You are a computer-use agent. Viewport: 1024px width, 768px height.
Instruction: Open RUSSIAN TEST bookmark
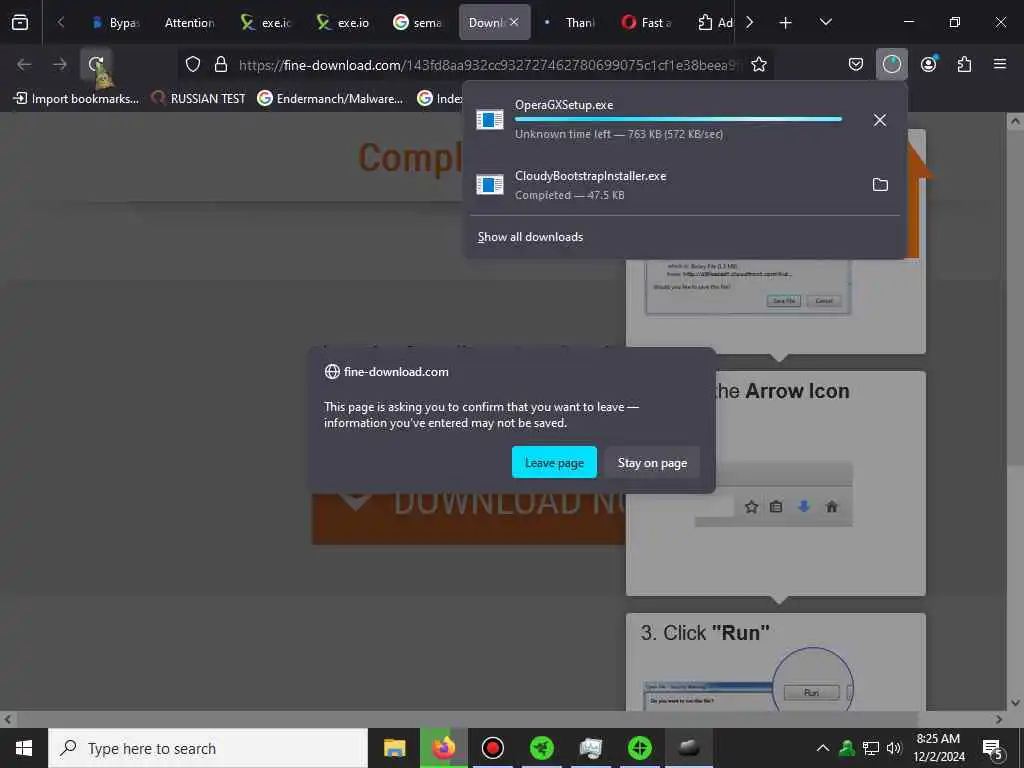coord(199,99)
